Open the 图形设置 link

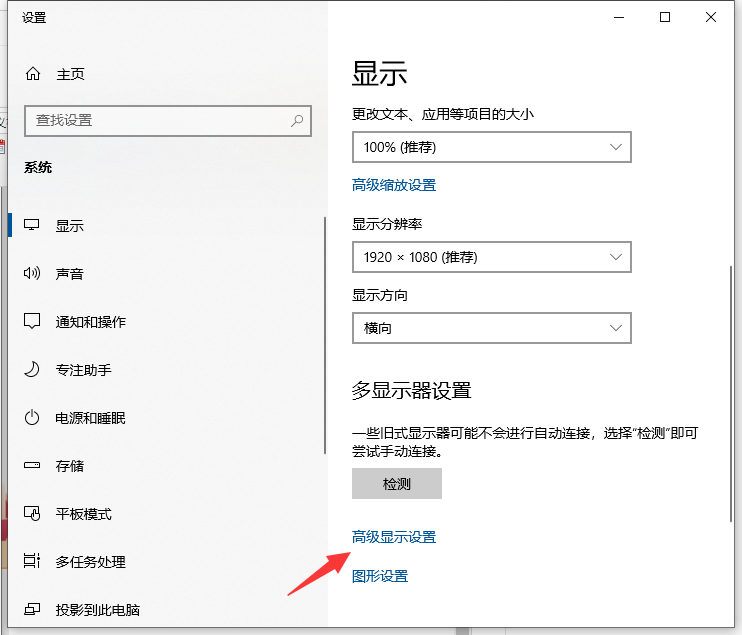(x=380, y=576)
